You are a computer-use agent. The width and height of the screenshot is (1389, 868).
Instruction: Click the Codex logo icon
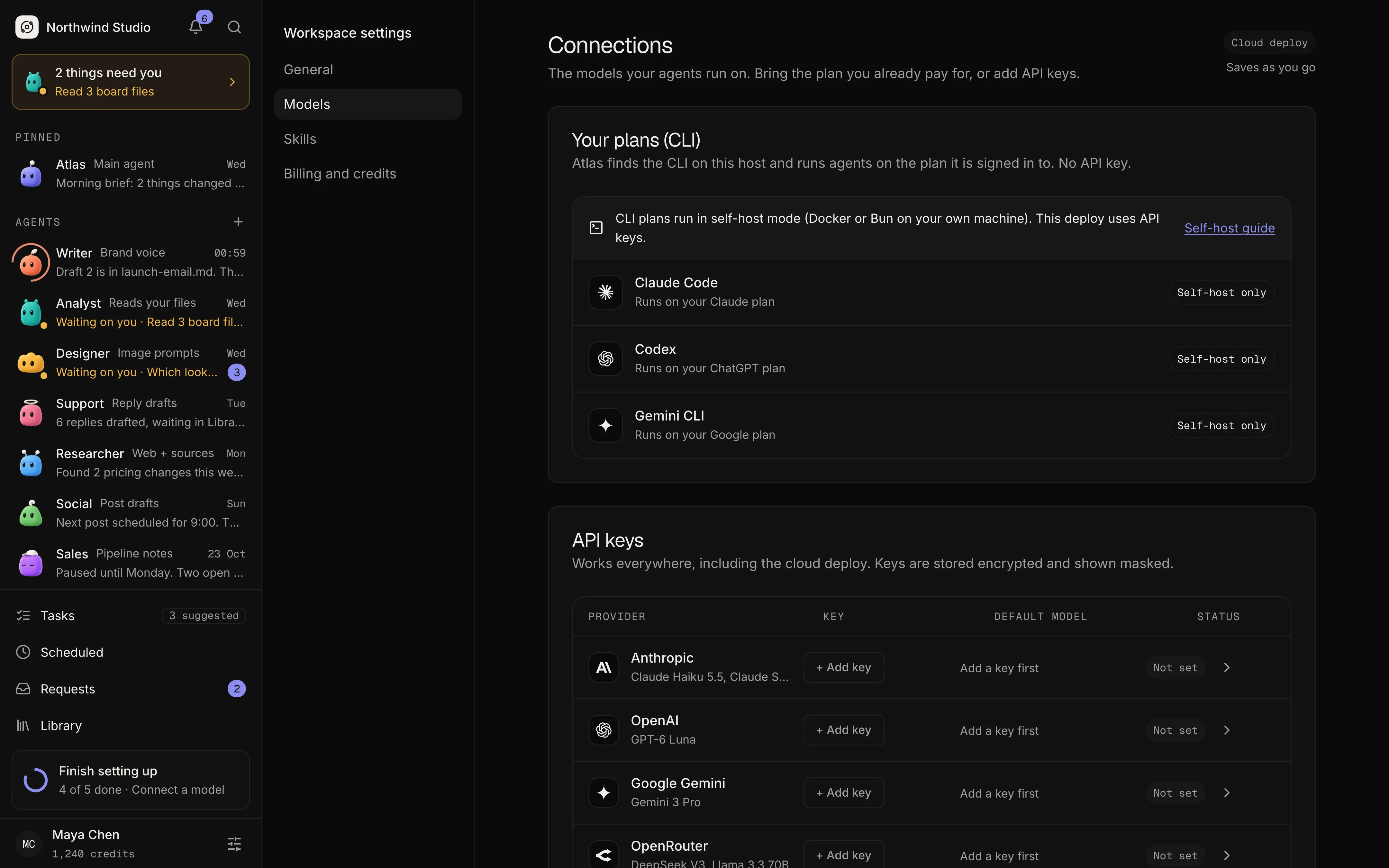pyautogui.click(x=605, y=359)
